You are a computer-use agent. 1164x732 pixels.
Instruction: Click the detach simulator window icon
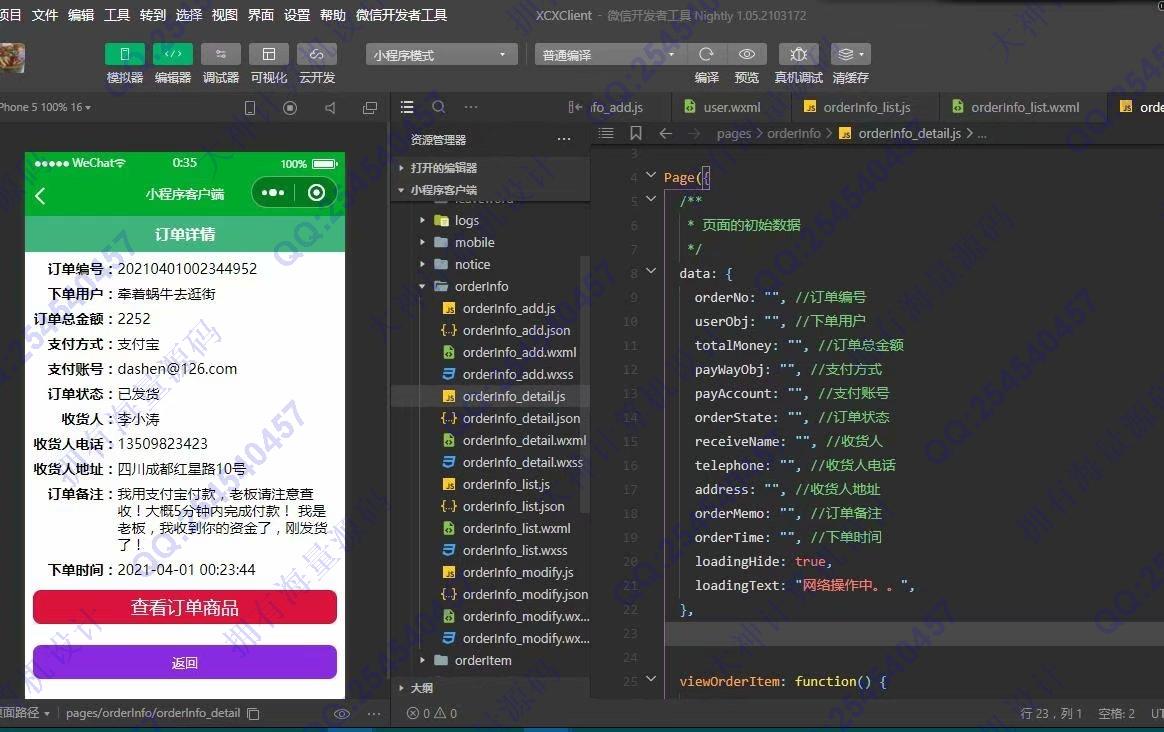point(370,108)
